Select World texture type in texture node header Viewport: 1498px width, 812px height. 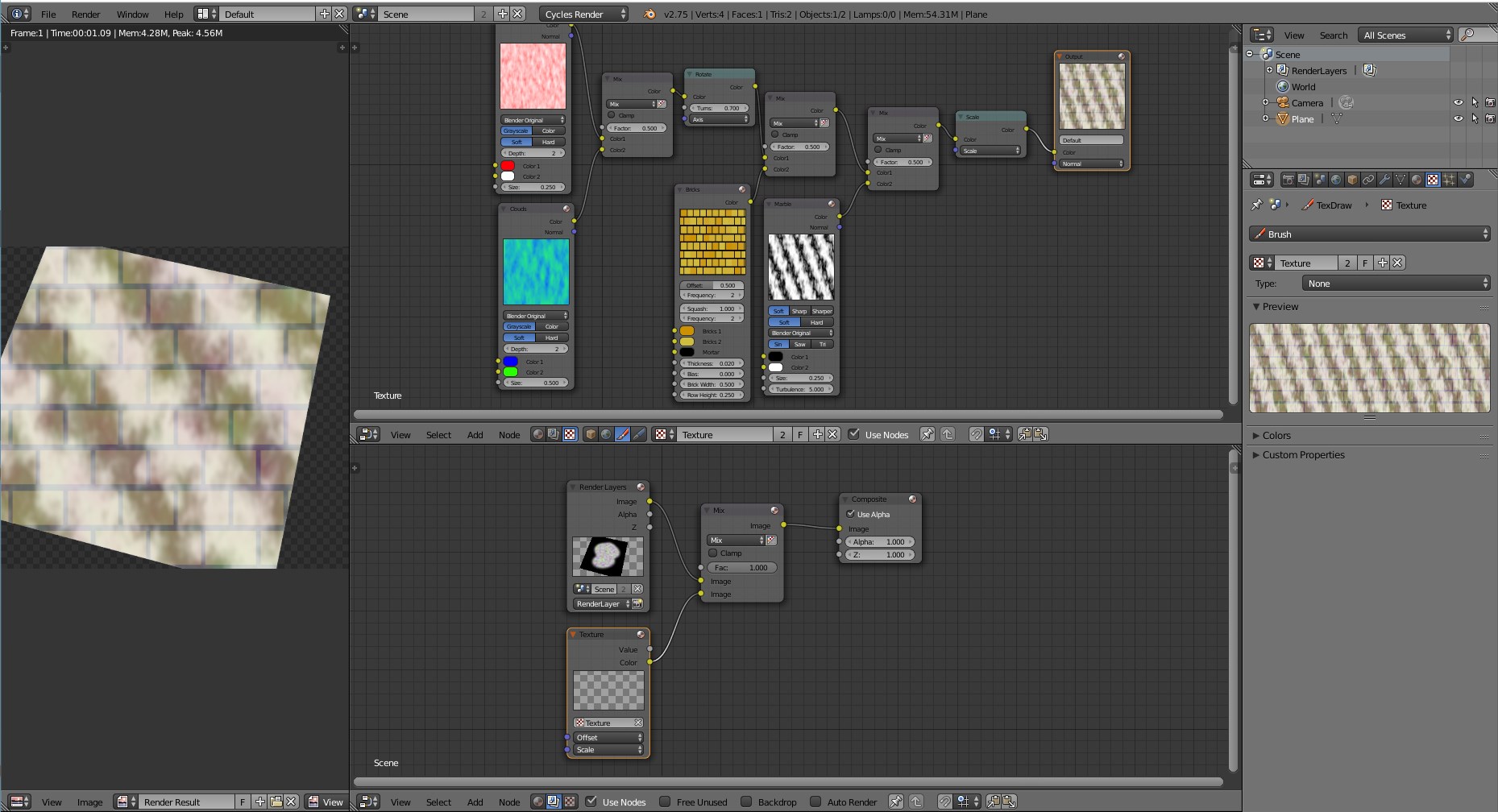pyautogui.click(x=606, y=434)
